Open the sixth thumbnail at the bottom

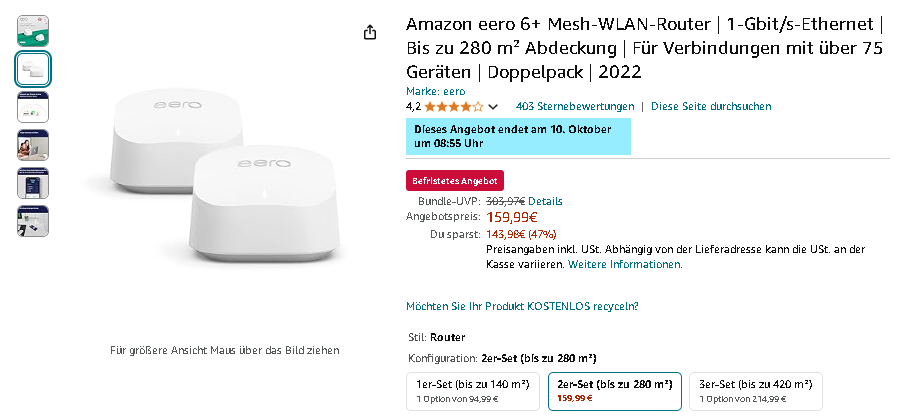tap(33, 221)
